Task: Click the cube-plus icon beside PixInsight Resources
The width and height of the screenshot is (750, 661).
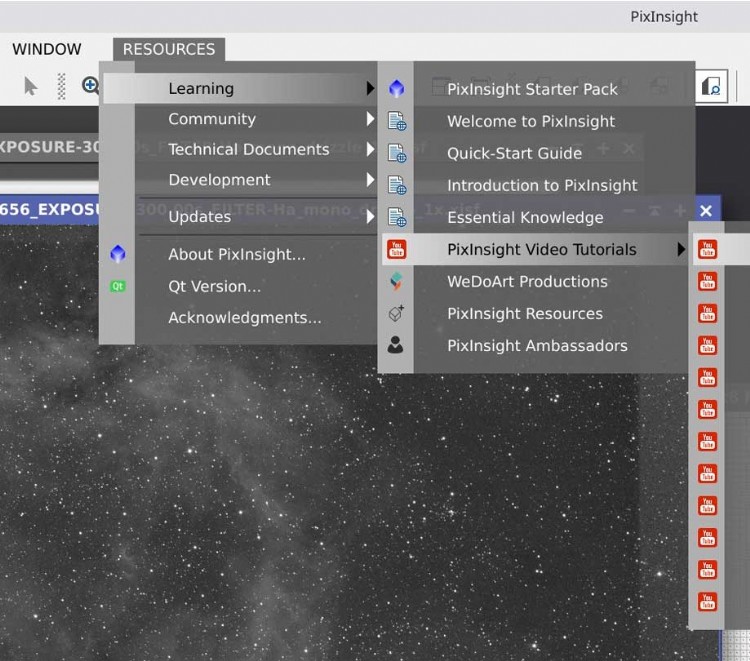Action: [x=396, y=313]
